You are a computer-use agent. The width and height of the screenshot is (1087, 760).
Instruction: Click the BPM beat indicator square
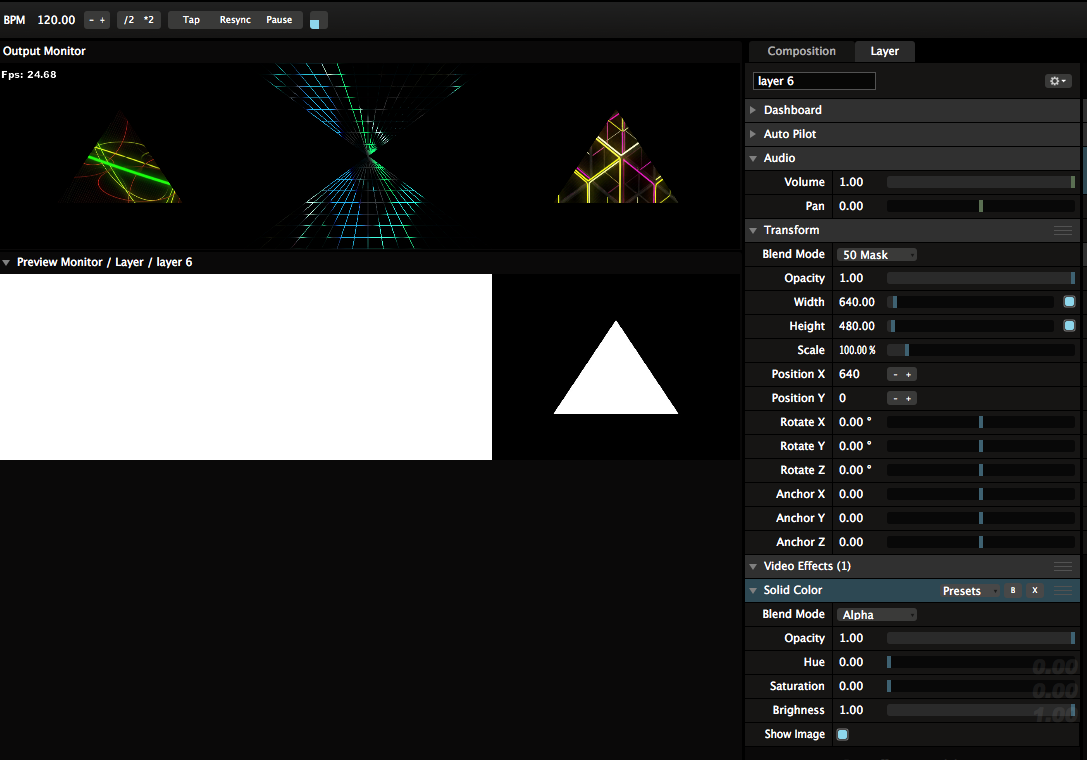click(315, 22)
